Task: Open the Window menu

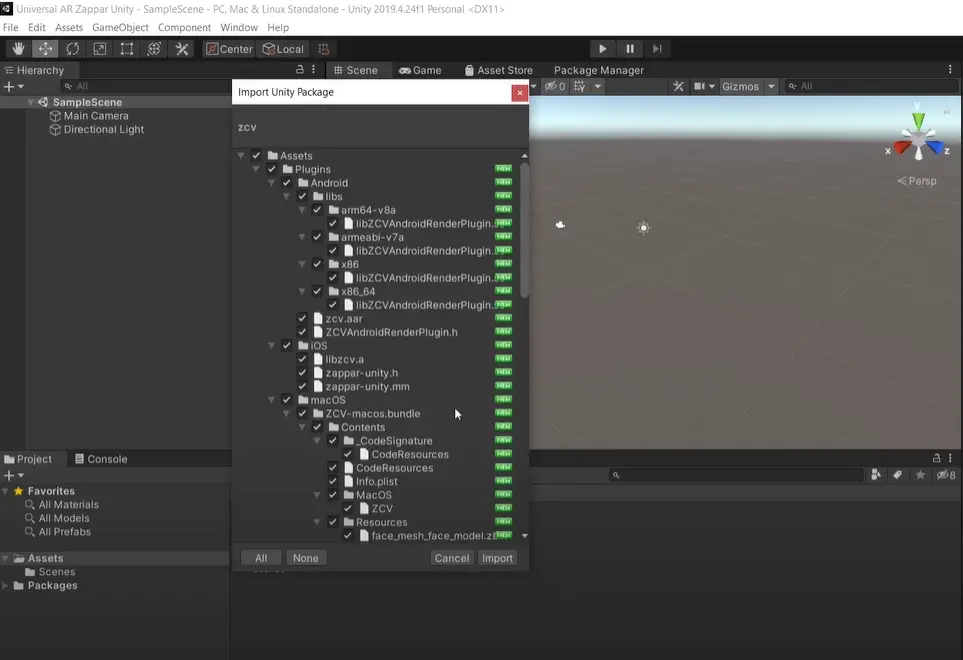Action: click(x=239, y=28)
